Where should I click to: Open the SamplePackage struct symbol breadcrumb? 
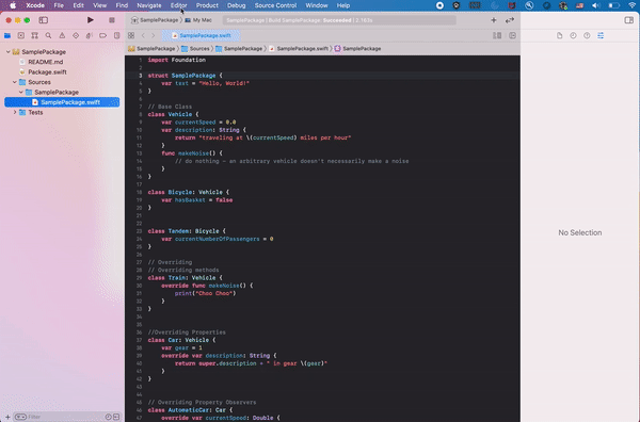click(358, 49)
